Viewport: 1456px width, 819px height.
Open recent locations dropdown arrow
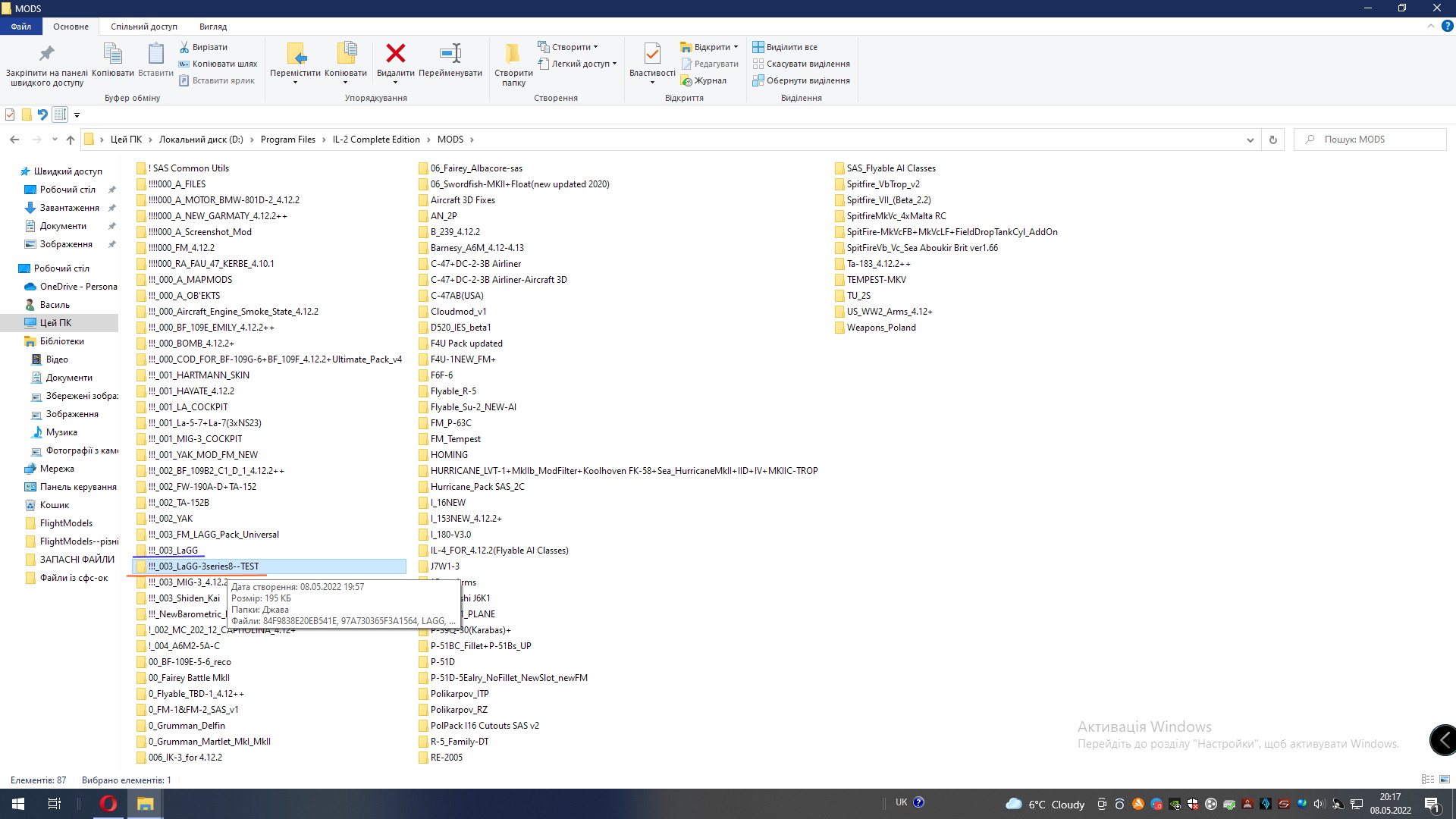coord(55,140)
